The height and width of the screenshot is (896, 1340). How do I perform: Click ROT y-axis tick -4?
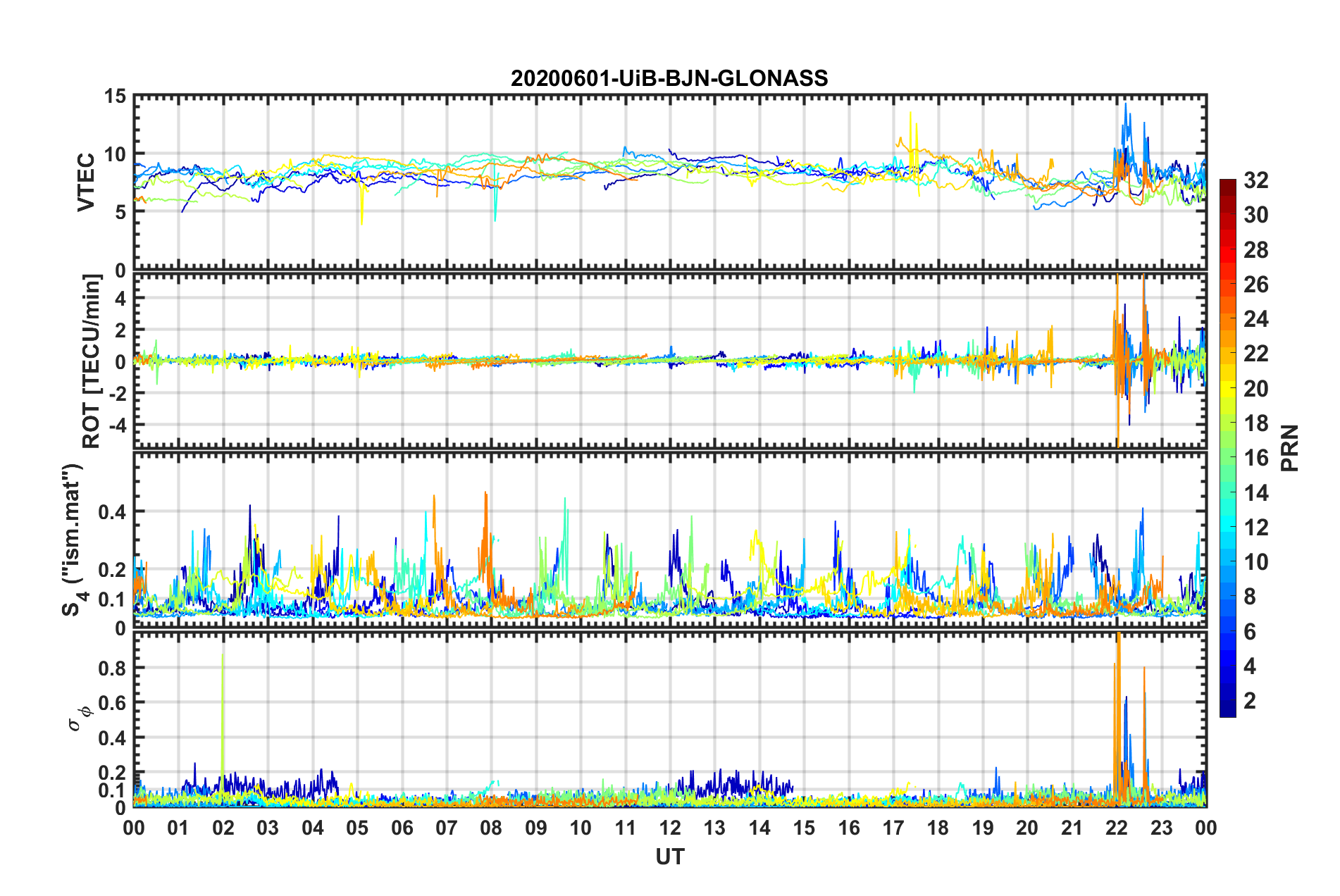click(x=116, y=425)
